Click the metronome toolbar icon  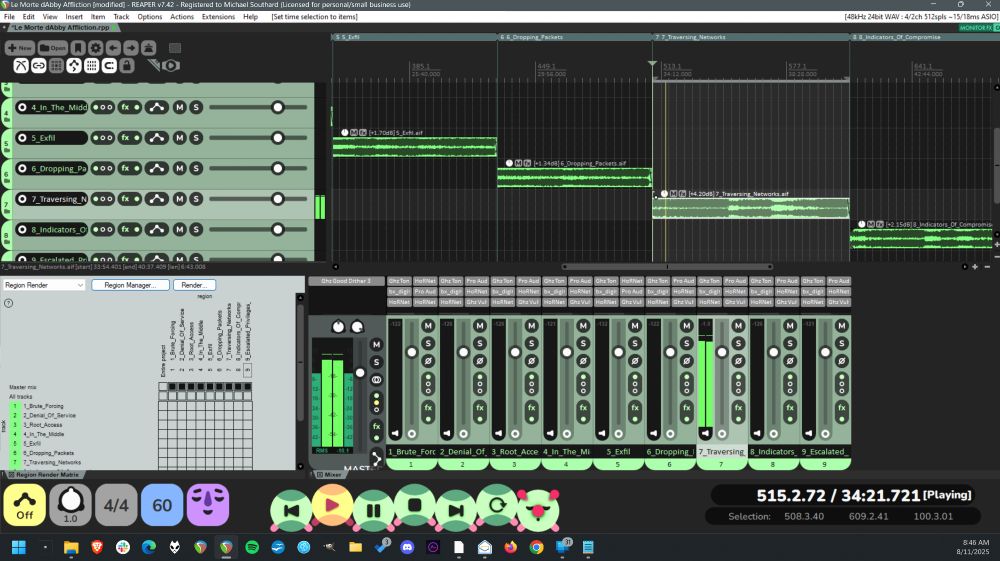(148, 48)
